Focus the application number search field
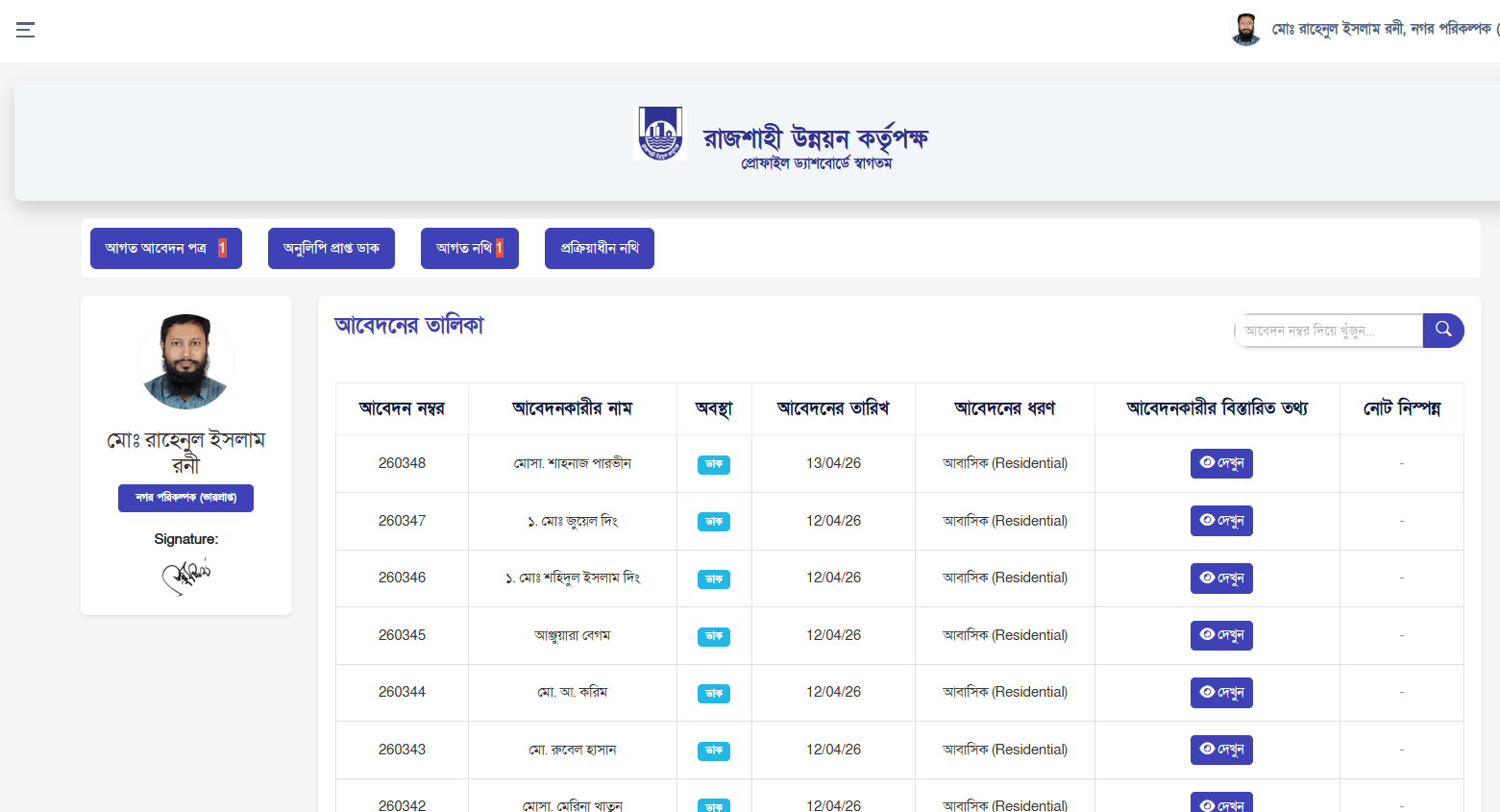1500x812 pixels. pos(1329,331)
